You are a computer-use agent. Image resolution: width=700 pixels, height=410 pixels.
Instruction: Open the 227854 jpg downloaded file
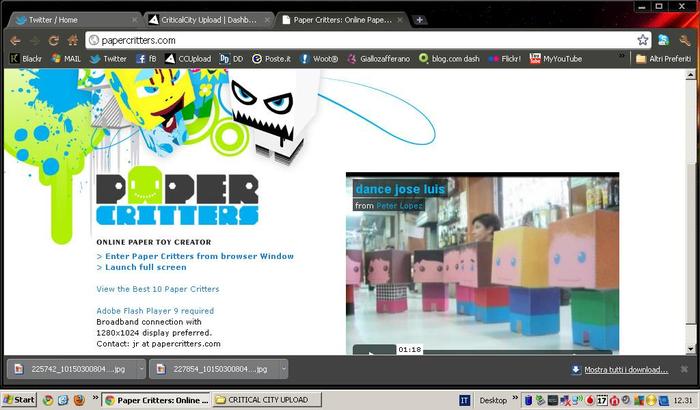(x=214, y=369)
